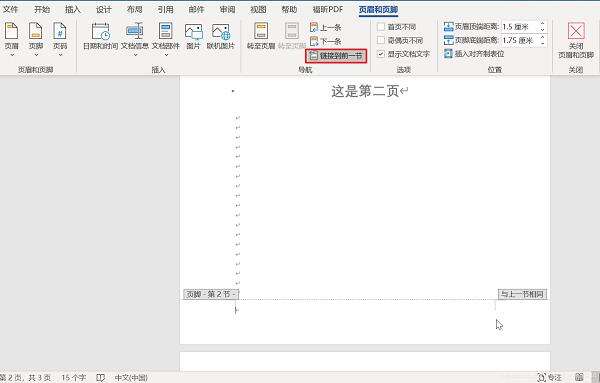
Task: Enable Different Odd & Even (奇偶页不同) checkbox
Action: point(381,40)
